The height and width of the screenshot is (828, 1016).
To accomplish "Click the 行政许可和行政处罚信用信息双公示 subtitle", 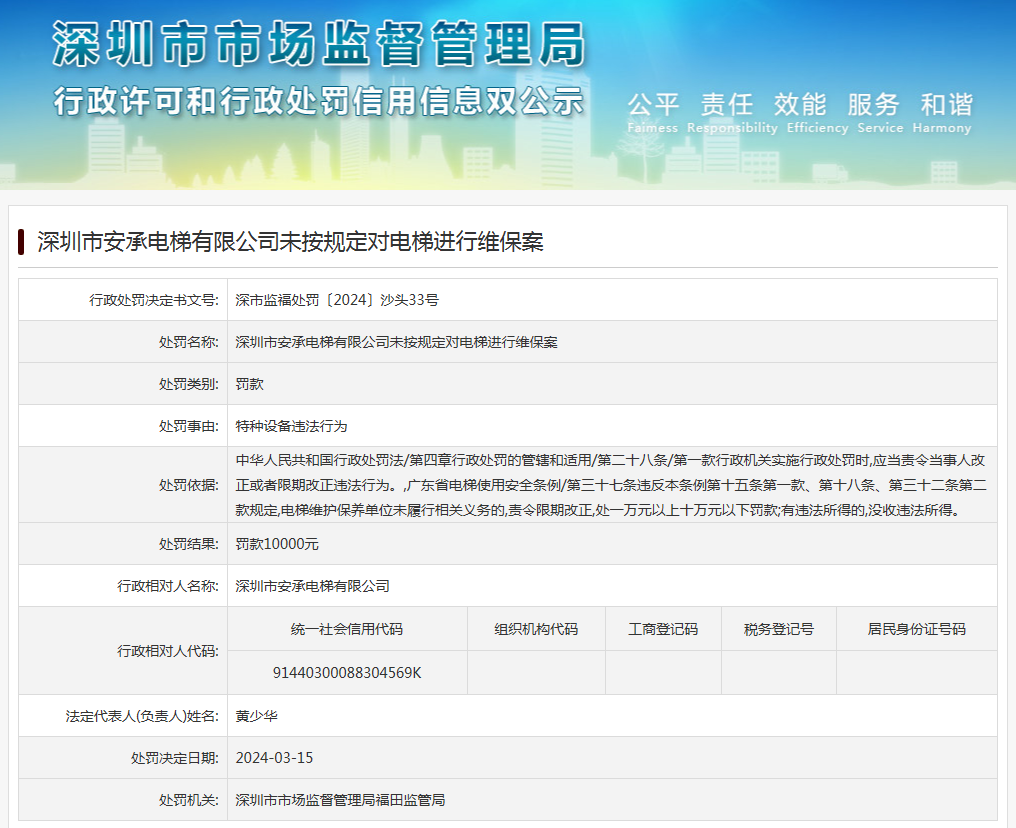I will pos(318,102).
